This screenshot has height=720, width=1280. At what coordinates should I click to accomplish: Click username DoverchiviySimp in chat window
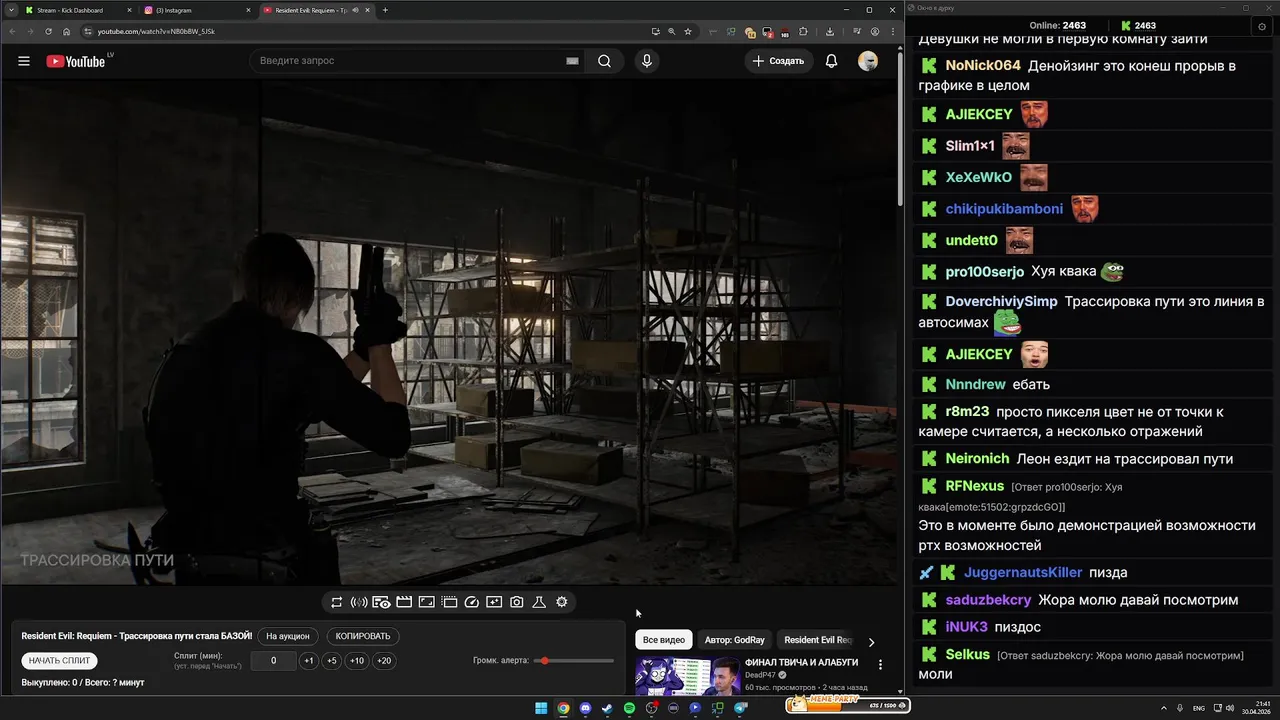(1001, 301)
